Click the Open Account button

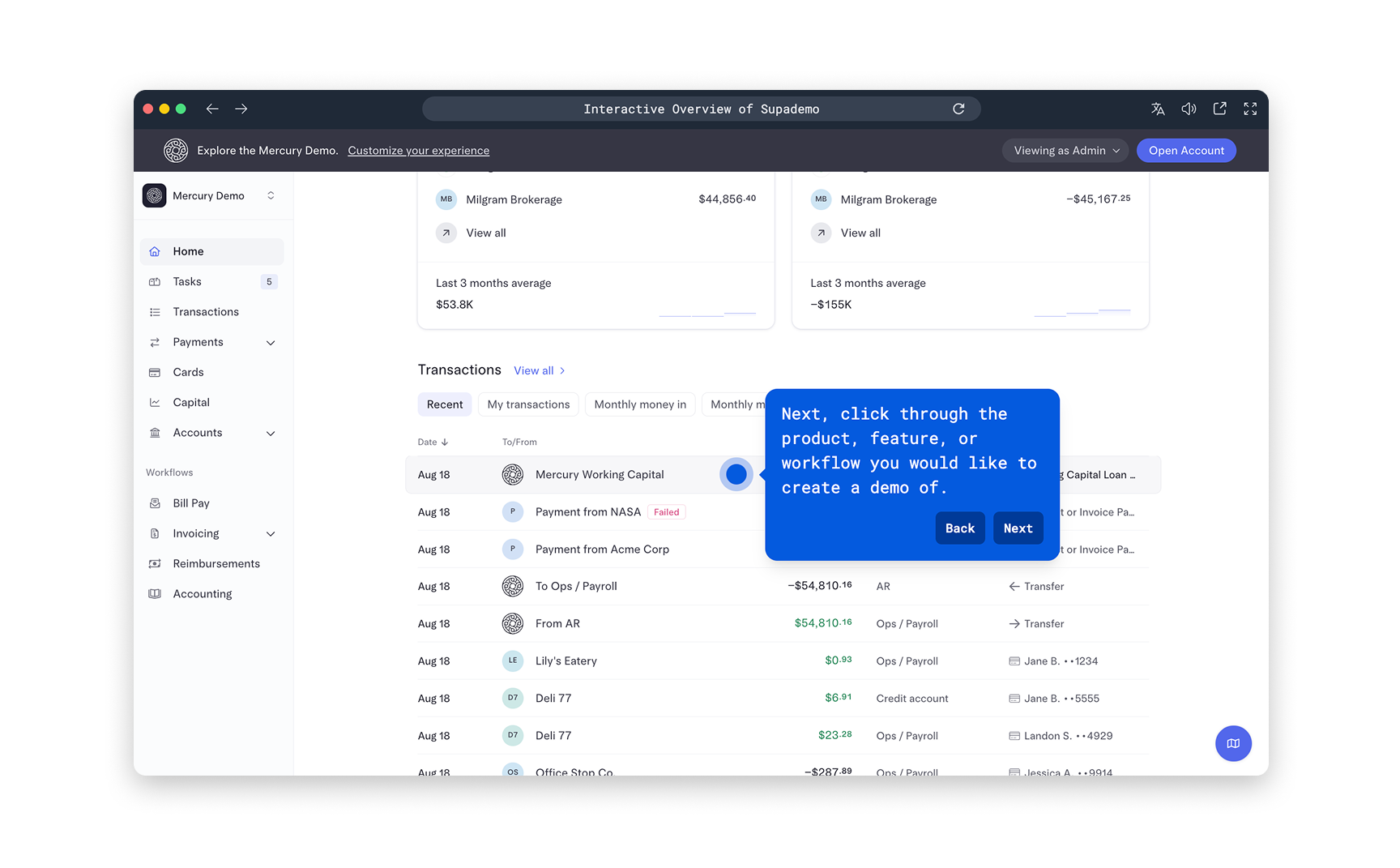coord(1185,151)
